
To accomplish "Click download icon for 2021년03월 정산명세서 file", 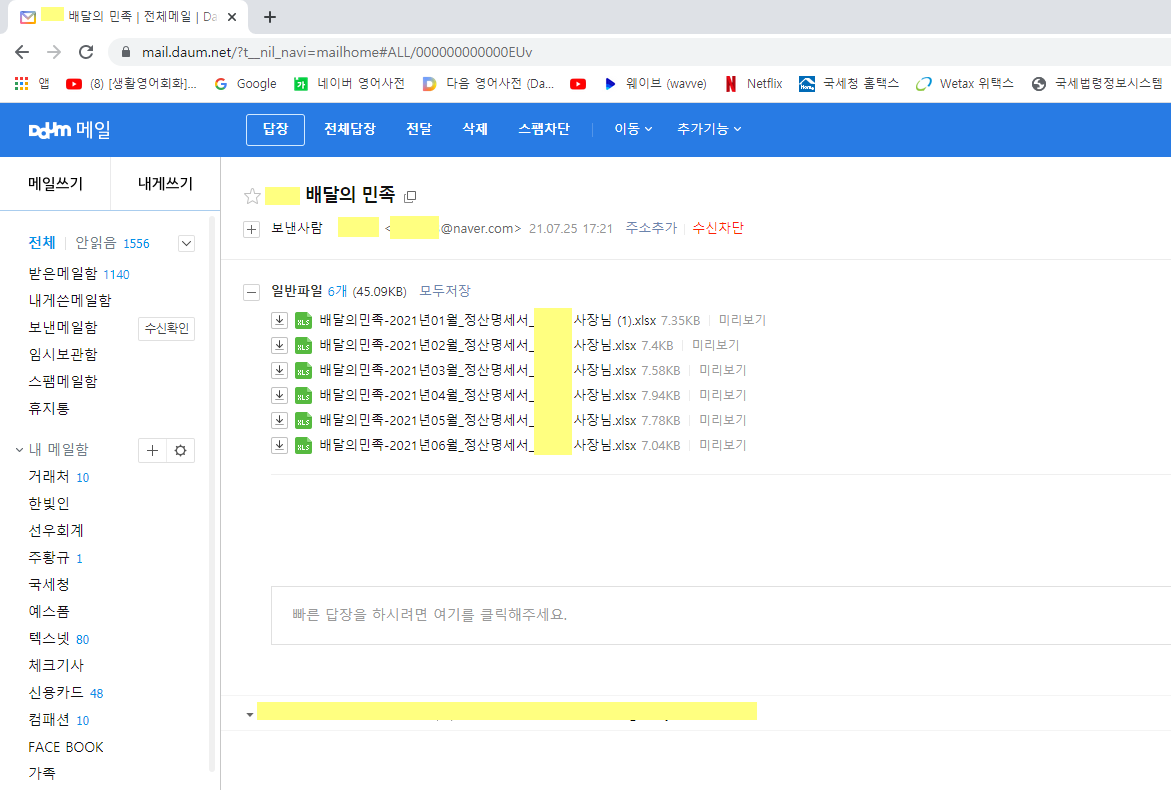I will coord(280,370).
